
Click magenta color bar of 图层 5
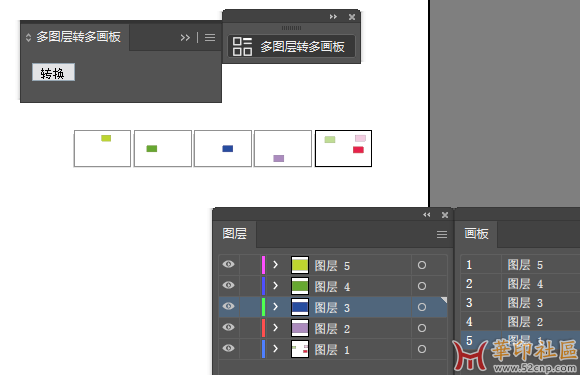[263, 265]
